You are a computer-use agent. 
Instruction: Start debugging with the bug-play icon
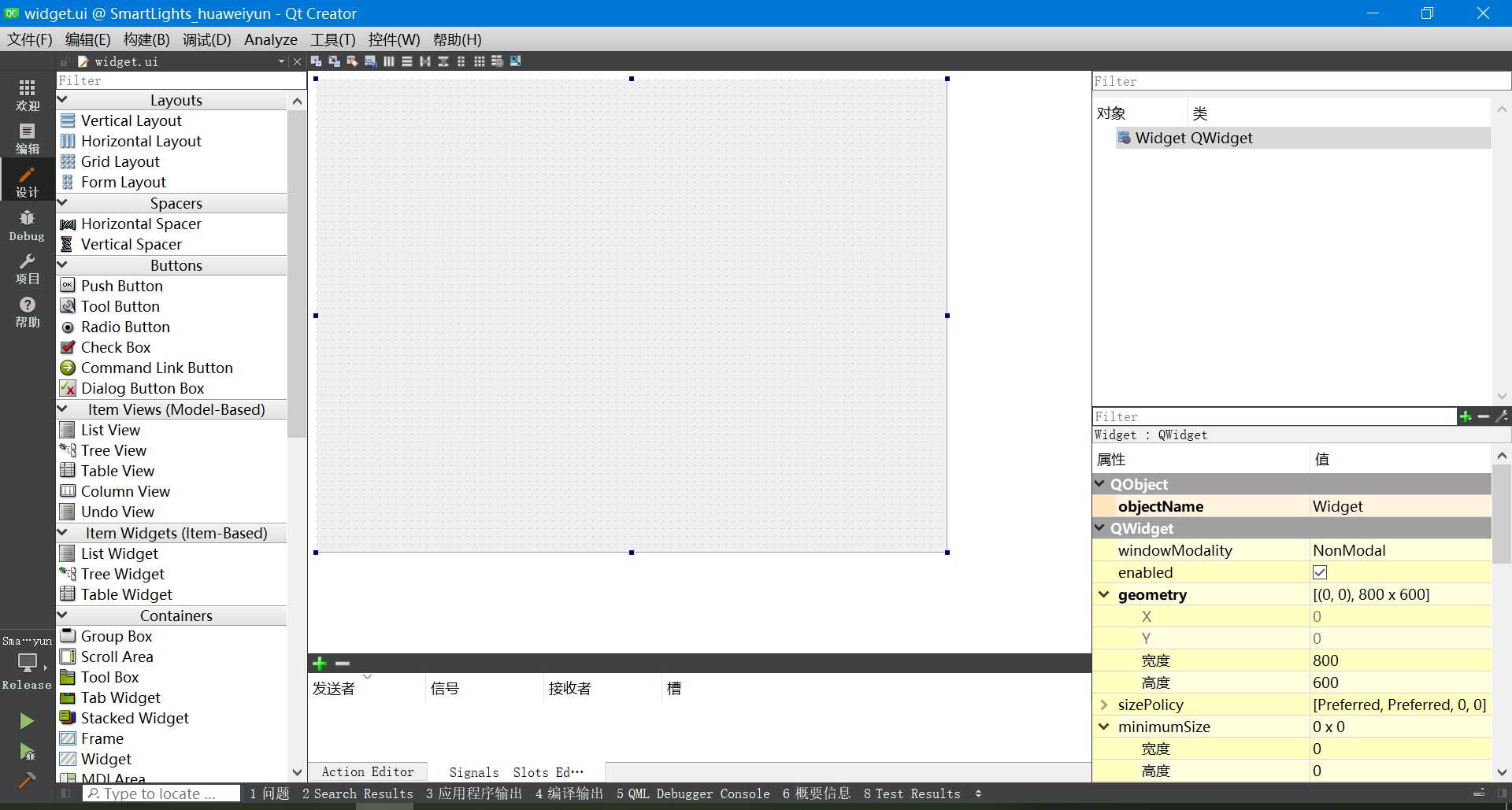[27, 753]
